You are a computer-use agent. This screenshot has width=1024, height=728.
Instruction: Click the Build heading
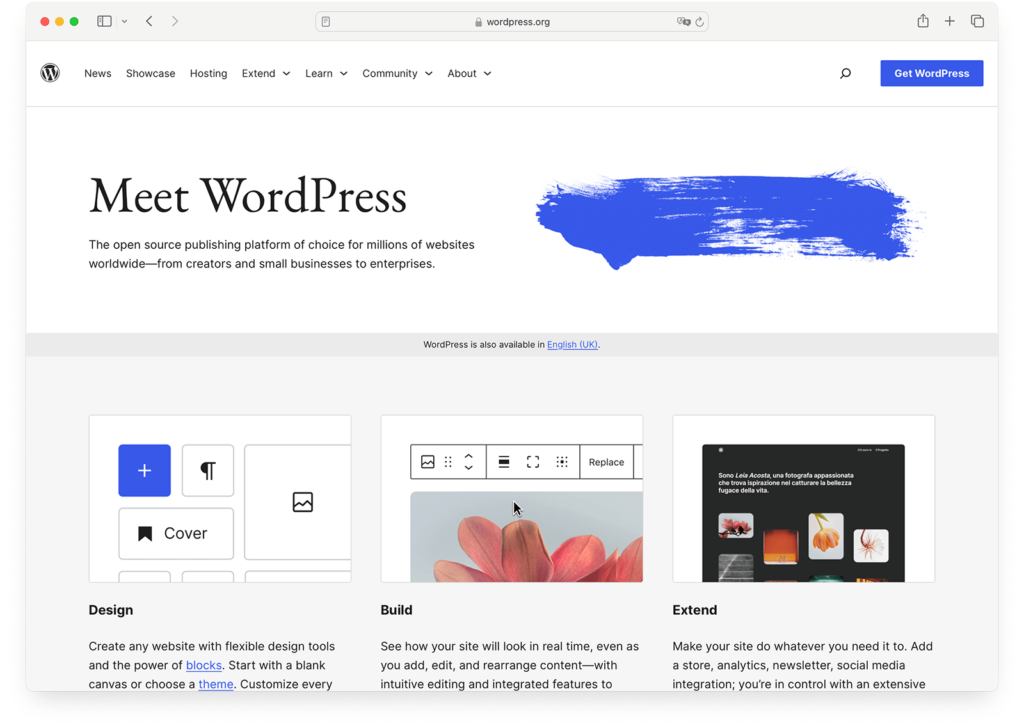396,610
